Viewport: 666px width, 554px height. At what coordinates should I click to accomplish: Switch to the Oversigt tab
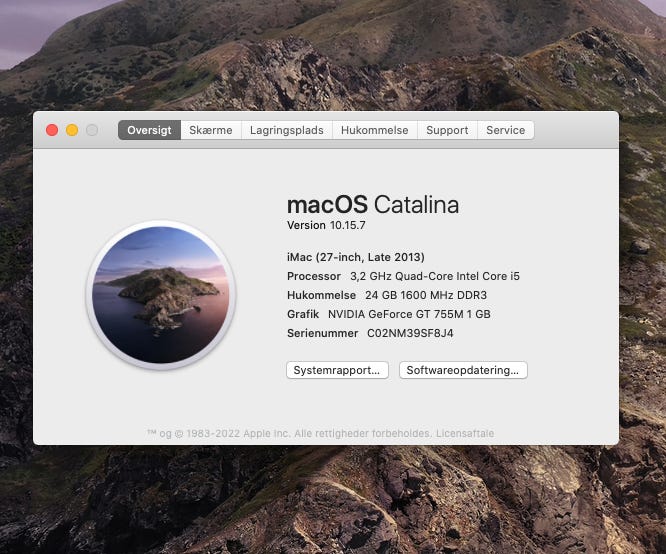coord(149,130)
